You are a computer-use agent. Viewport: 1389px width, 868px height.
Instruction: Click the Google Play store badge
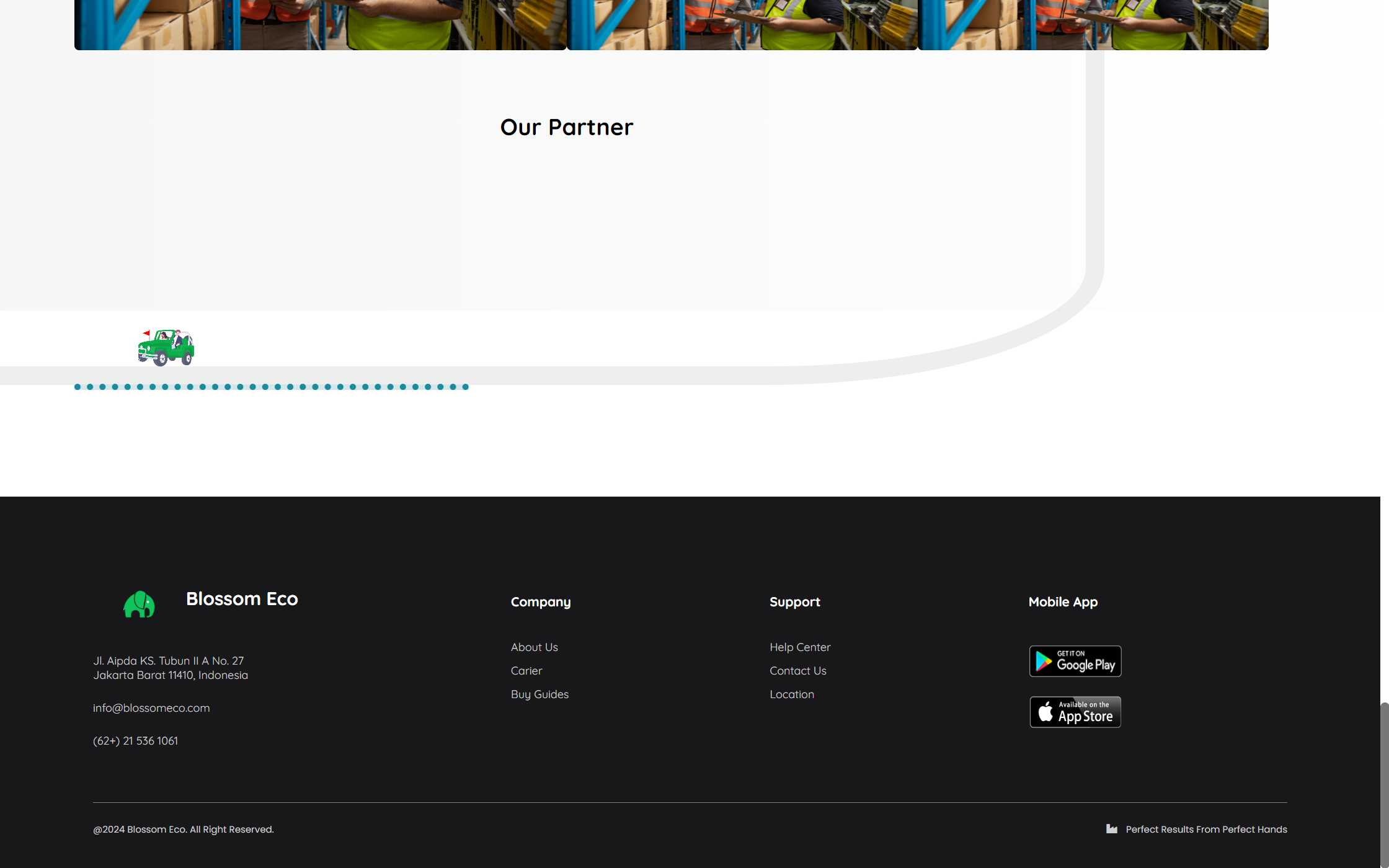point(1075,661)
